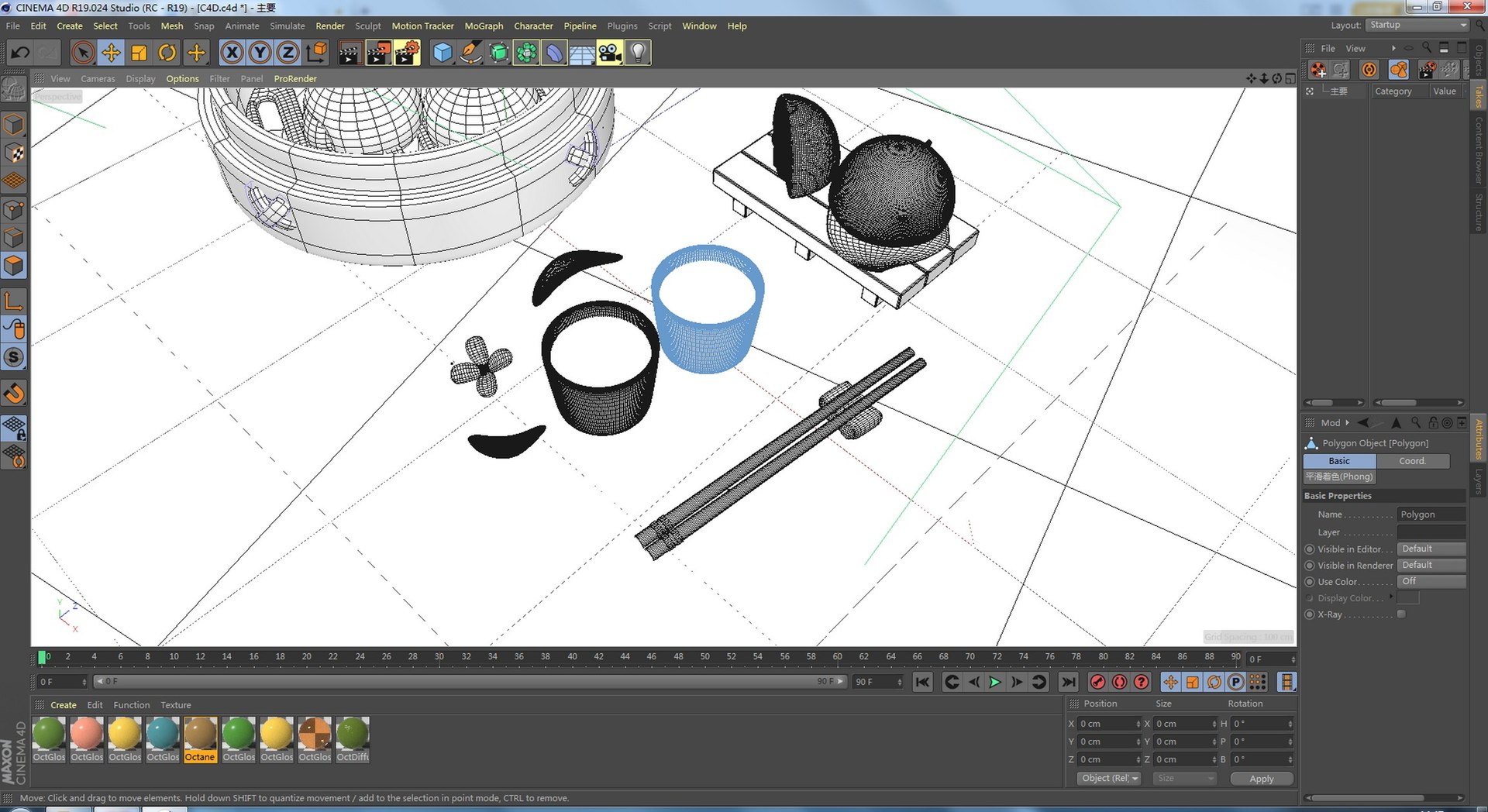Open Edit Render Settings
The image size is (1488, 812).
pyautogui.click(x=407, y=53)
